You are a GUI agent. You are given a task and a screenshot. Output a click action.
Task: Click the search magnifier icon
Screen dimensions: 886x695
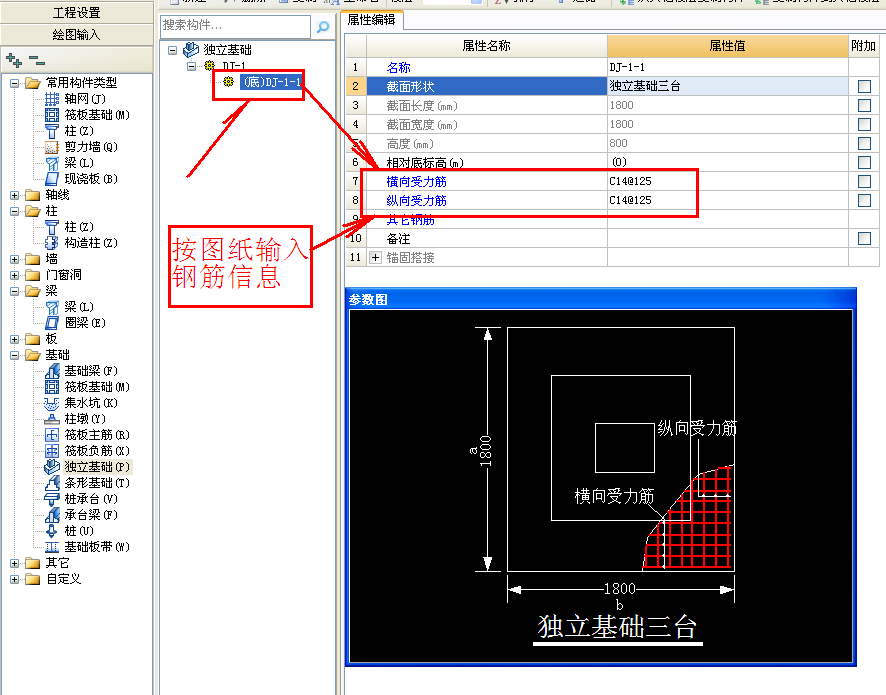coord(323,27)
